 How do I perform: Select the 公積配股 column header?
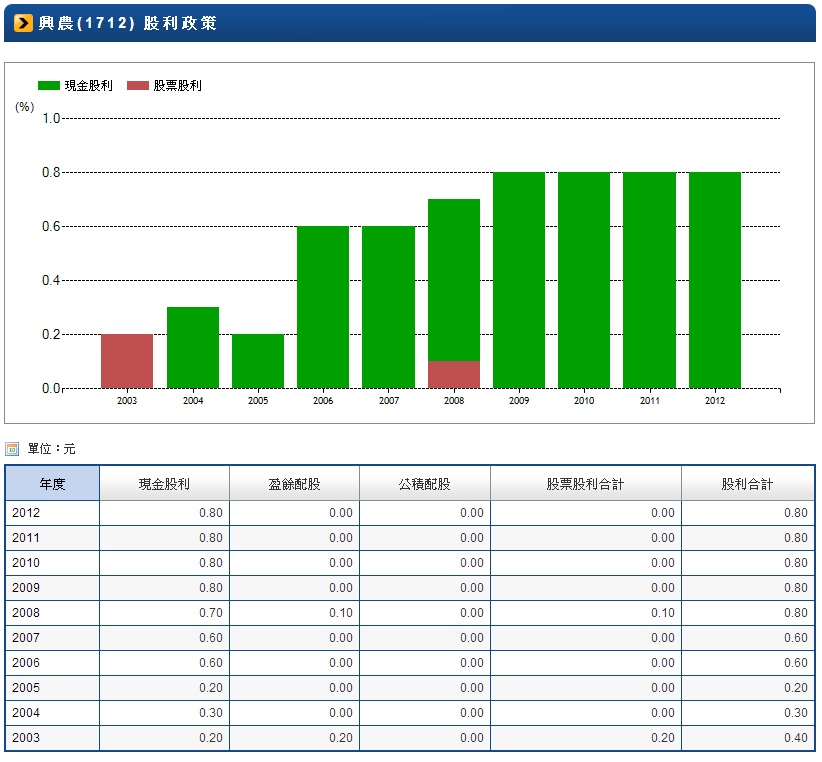425,483
